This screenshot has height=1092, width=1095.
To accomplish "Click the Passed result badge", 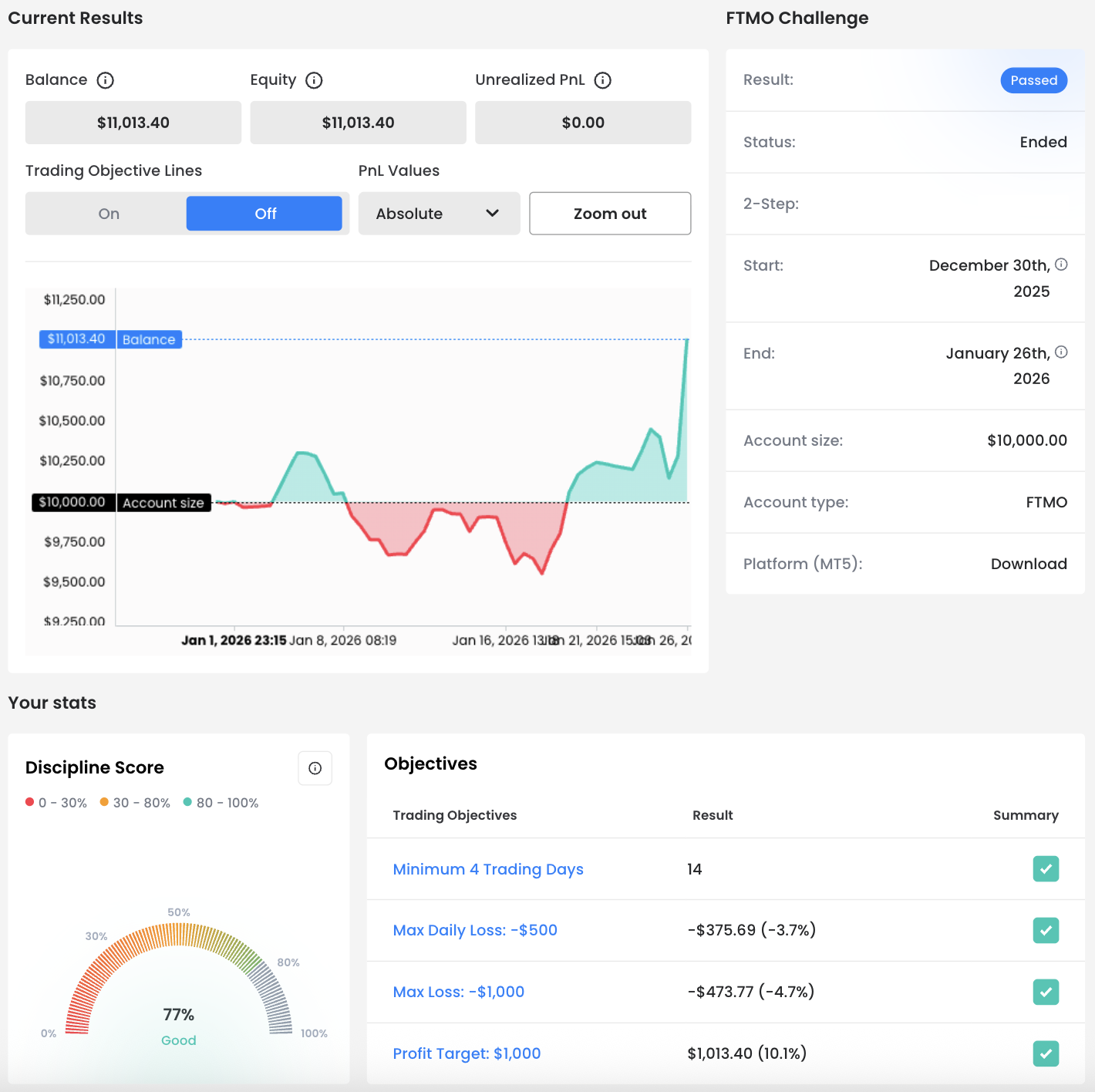I will 1033,80.
